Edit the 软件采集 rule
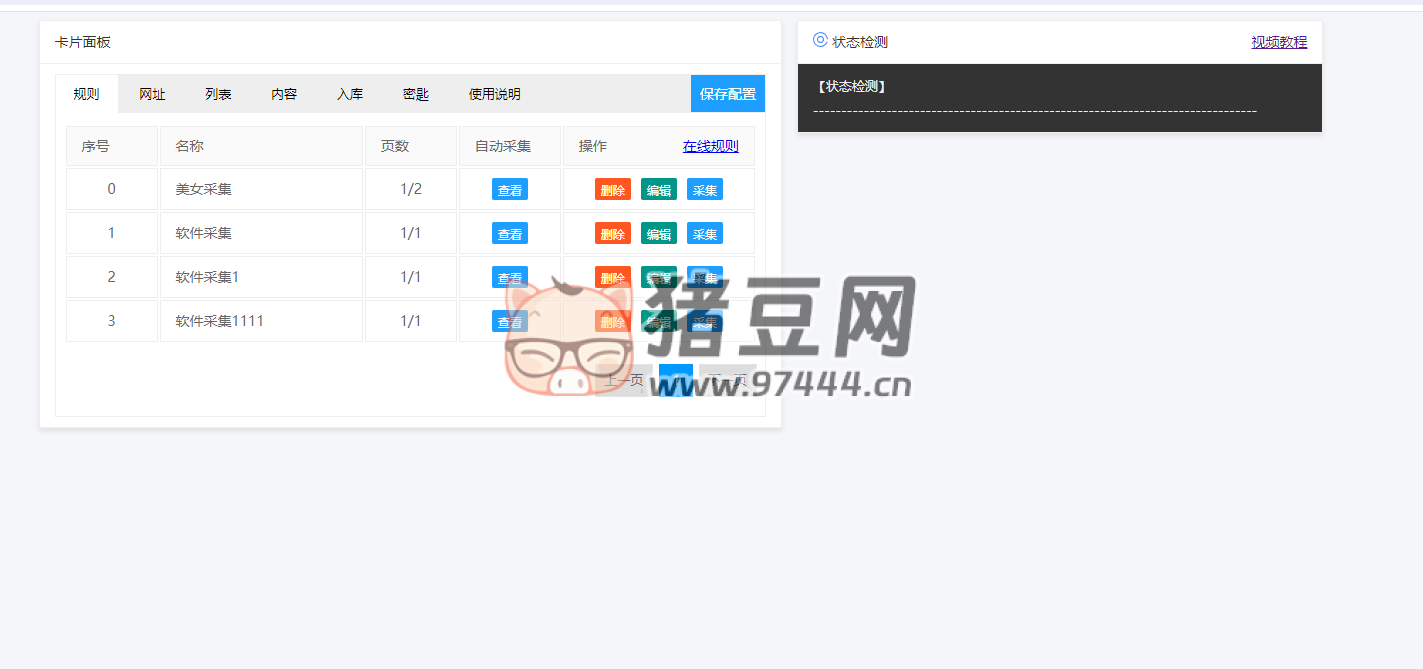This screenshot has height=669, width=1423. tap(658, 234)
